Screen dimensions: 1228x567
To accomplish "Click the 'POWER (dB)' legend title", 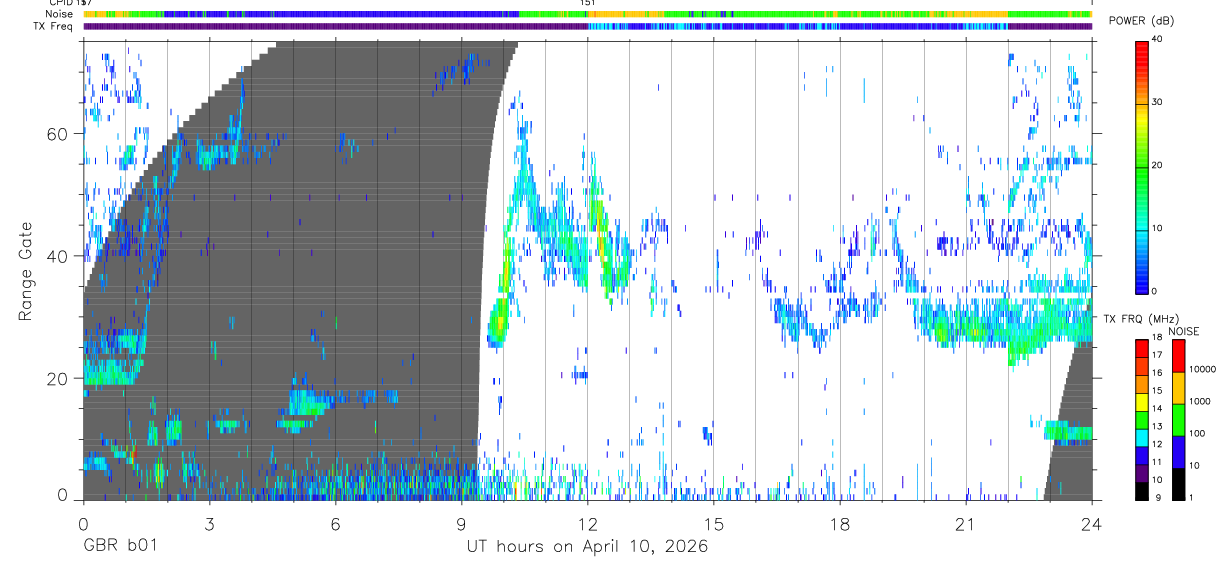I will pyautogui.click(x=1141, y=21).
